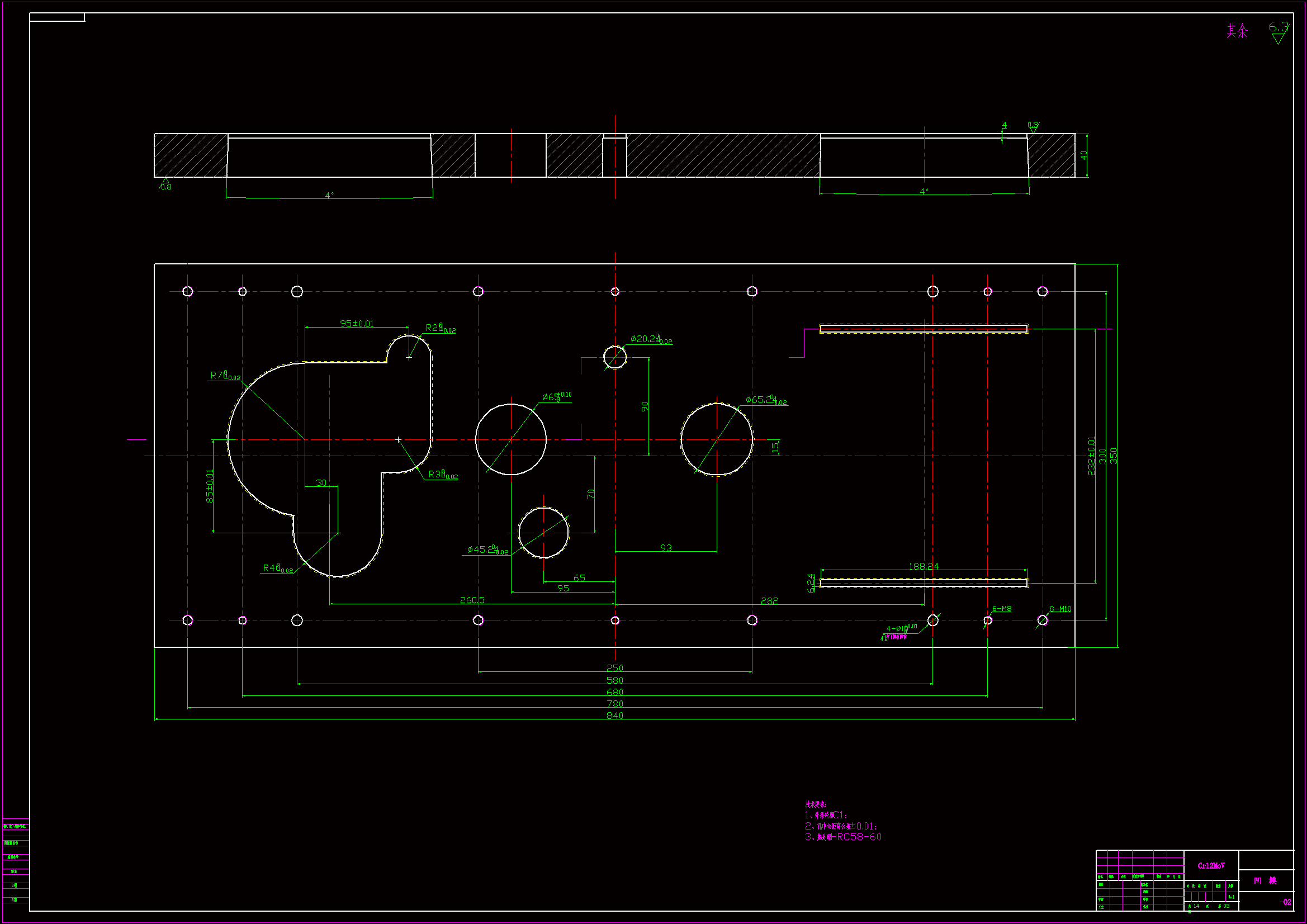Viewport: 1307px width, 924px height.
Task: Click the 85±0.01 vertical dimension text
Action: tap(210, 486)
